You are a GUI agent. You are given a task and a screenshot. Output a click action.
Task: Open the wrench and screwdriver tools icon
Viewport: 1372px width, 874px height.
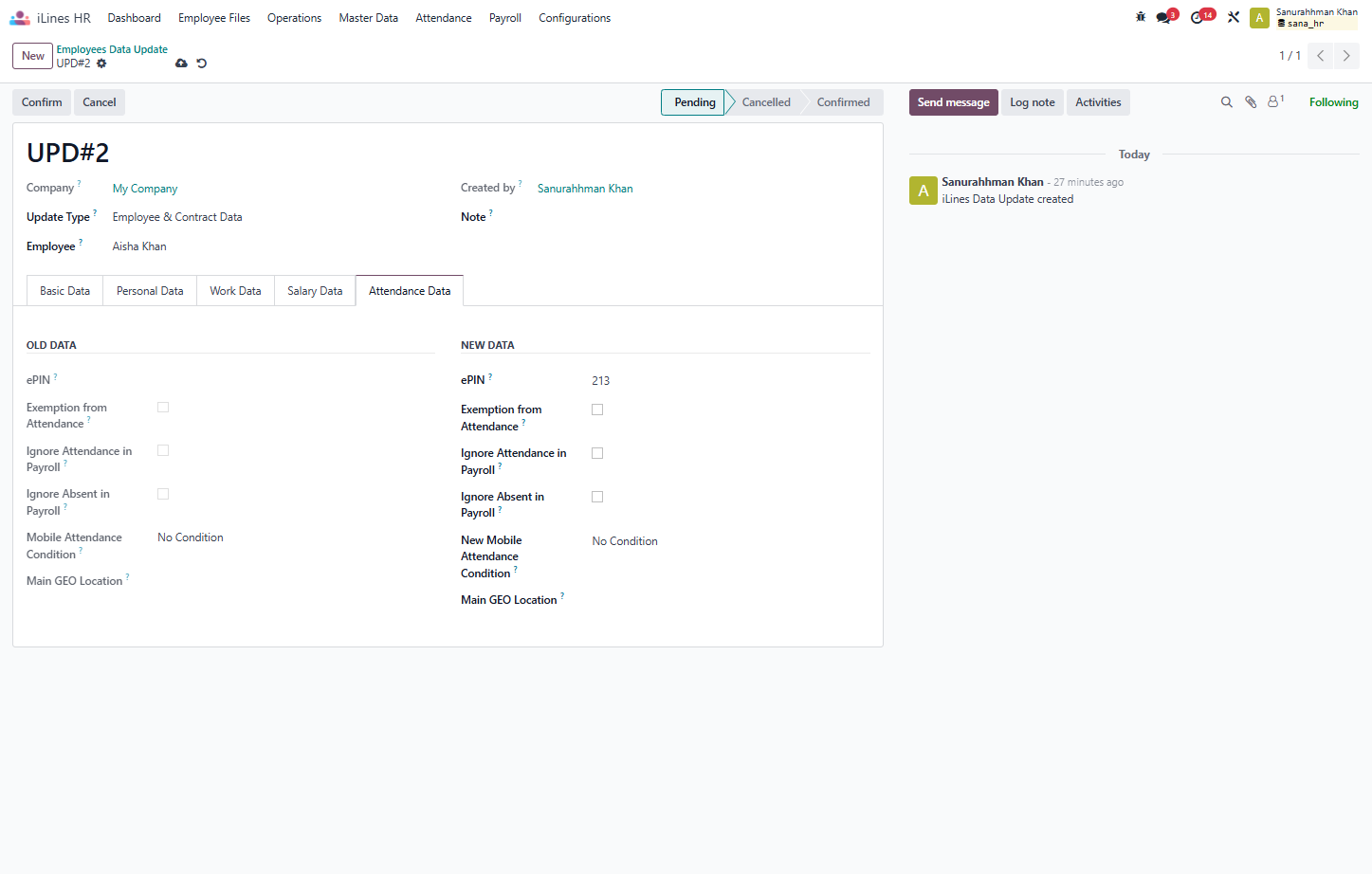[x=1234, y=17]
